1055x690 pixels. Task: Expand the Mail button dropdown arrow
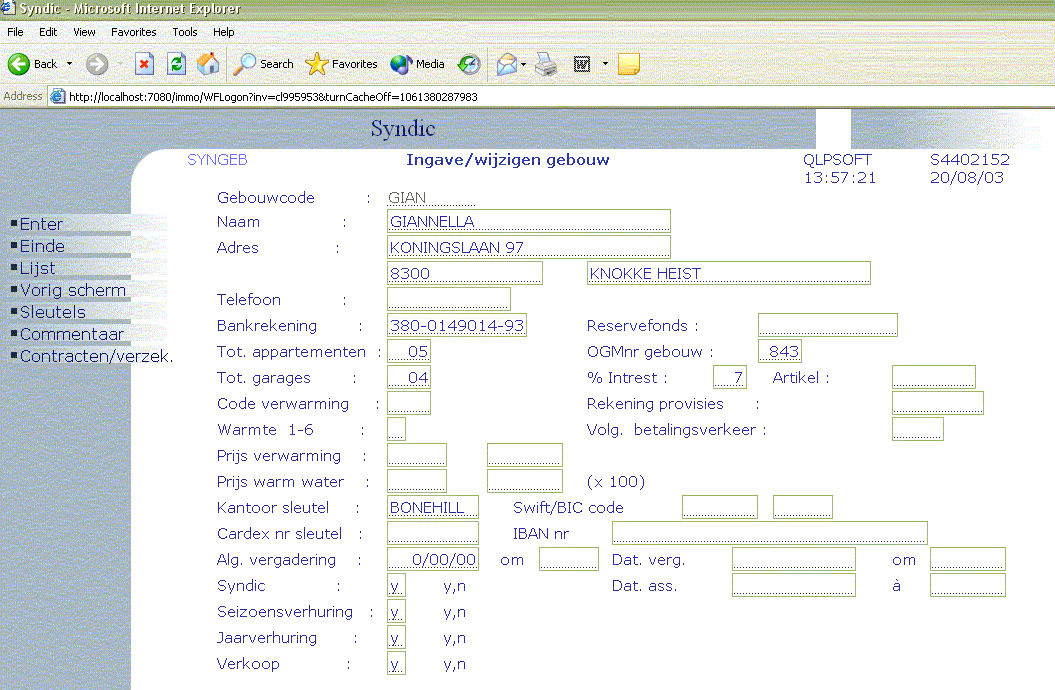pyautogui.click(x=523, y=64)
